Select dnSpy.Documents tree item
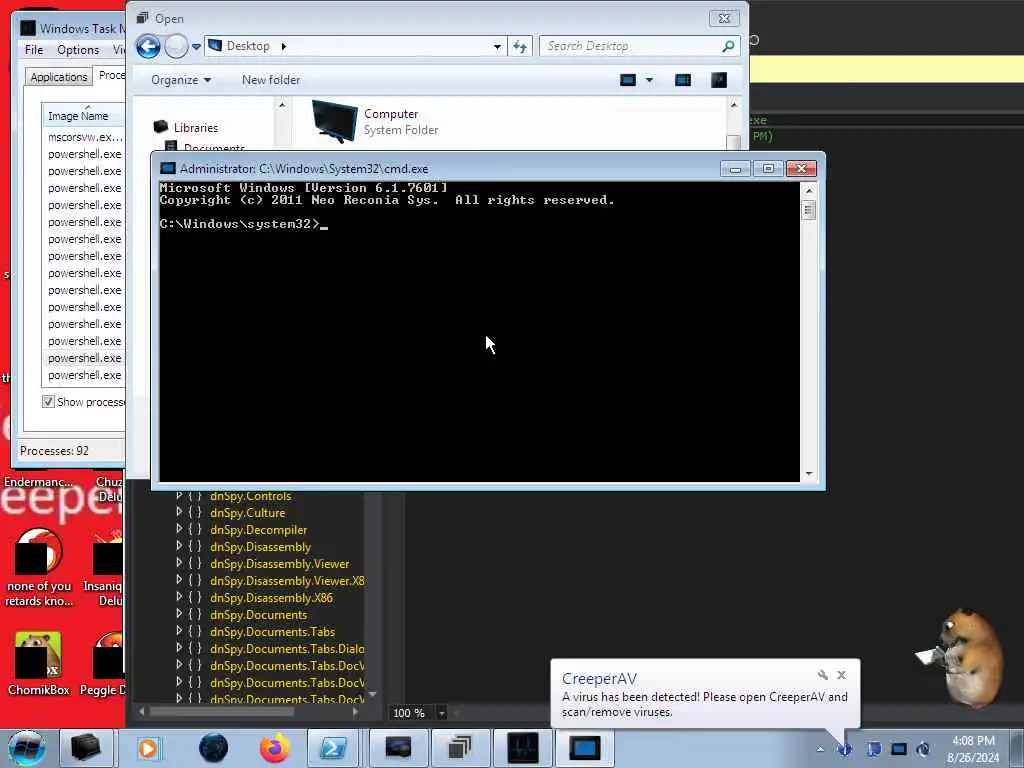This screenshot has height=768, width=1024. point(258,615)
